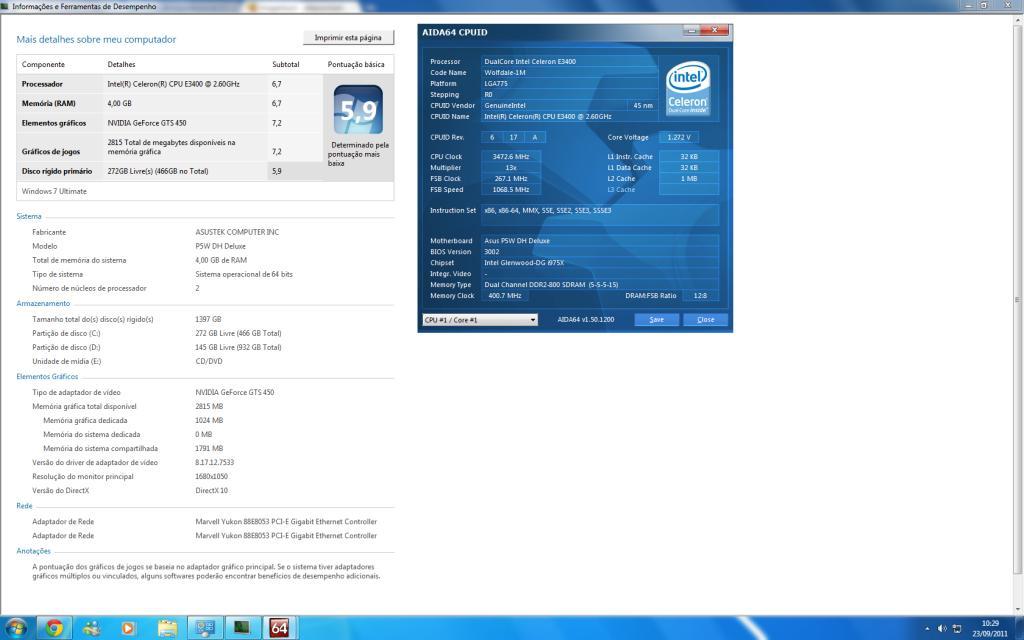Open Windows Explorer folder icon on taskbar
The width and height of the screenshot is (1024, 640).
point(167,628)
